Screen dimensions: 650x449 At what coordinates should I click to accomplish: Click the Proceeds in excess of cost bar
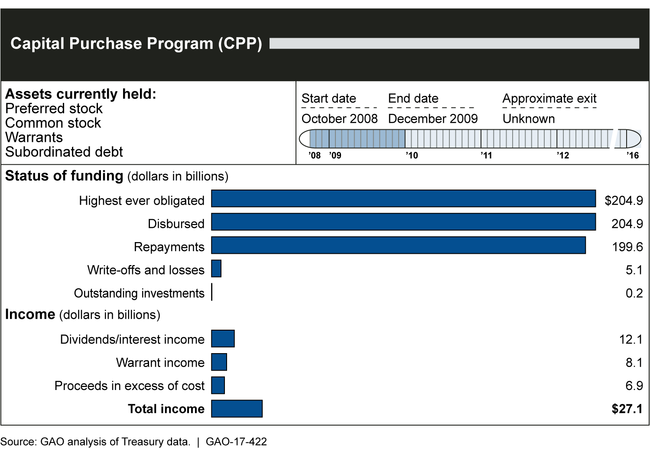(218, 385)
